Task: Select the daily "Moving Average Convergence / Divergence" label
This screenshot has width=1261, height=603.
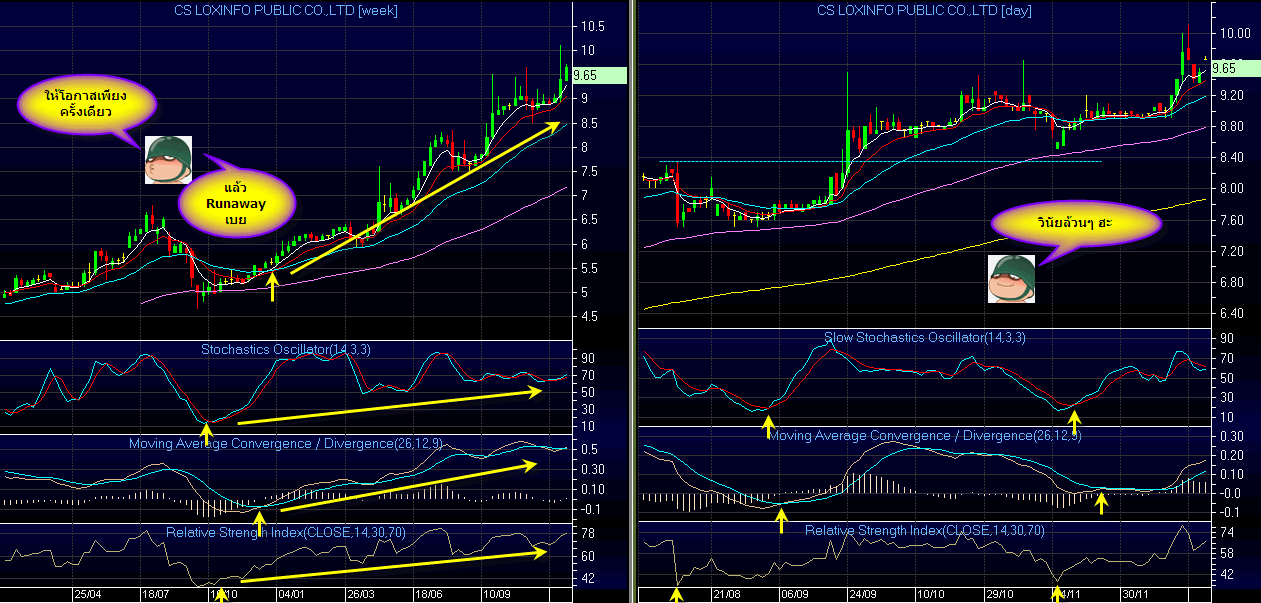Action: pyautogui.click(x=924, y=436)
